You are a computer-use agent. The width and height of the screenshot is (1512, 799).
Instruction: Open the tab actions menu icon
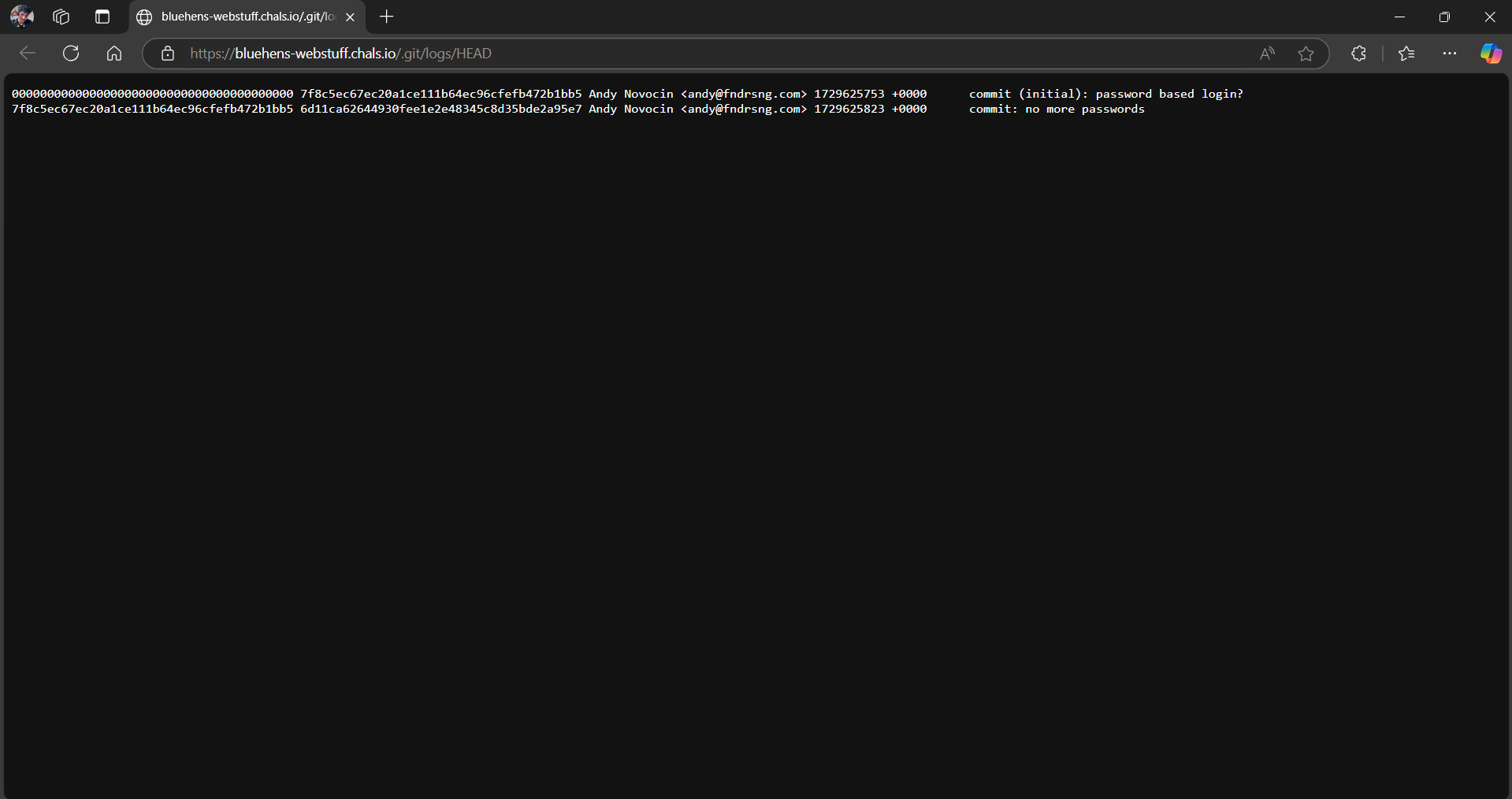pos(102,17)
